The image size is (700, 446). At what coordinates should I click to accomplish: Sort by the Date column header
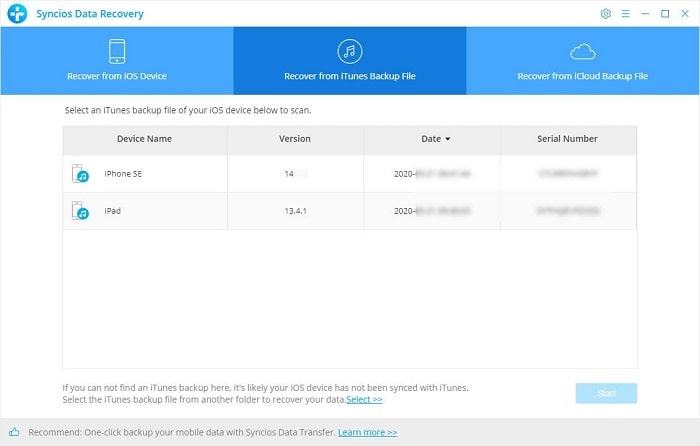tap(431, 139)
